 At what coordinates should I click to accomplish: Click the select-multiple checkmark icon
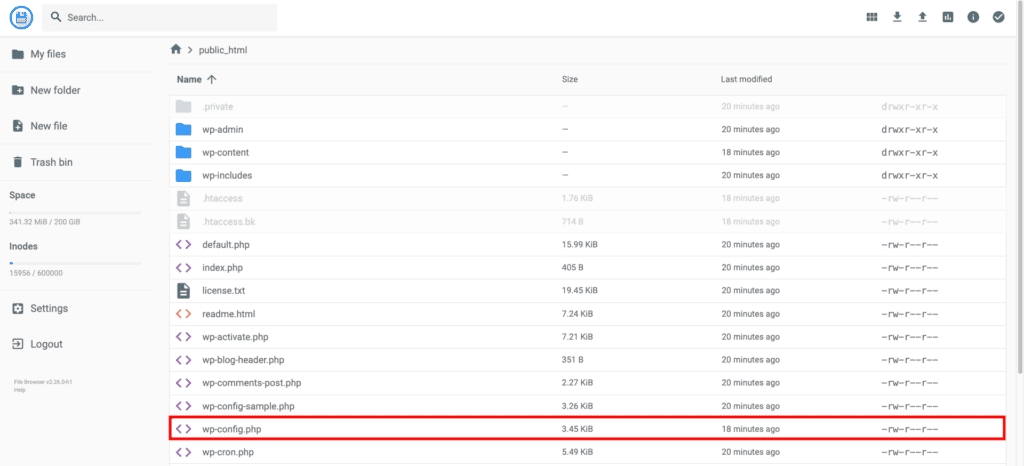coord(999,18)
